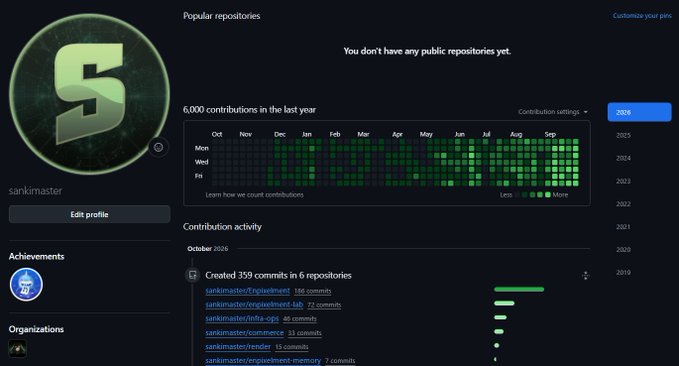Select the 2020 year tab
Image resolution: width=679 pixels, height=366 pixels.
[623, 249]
